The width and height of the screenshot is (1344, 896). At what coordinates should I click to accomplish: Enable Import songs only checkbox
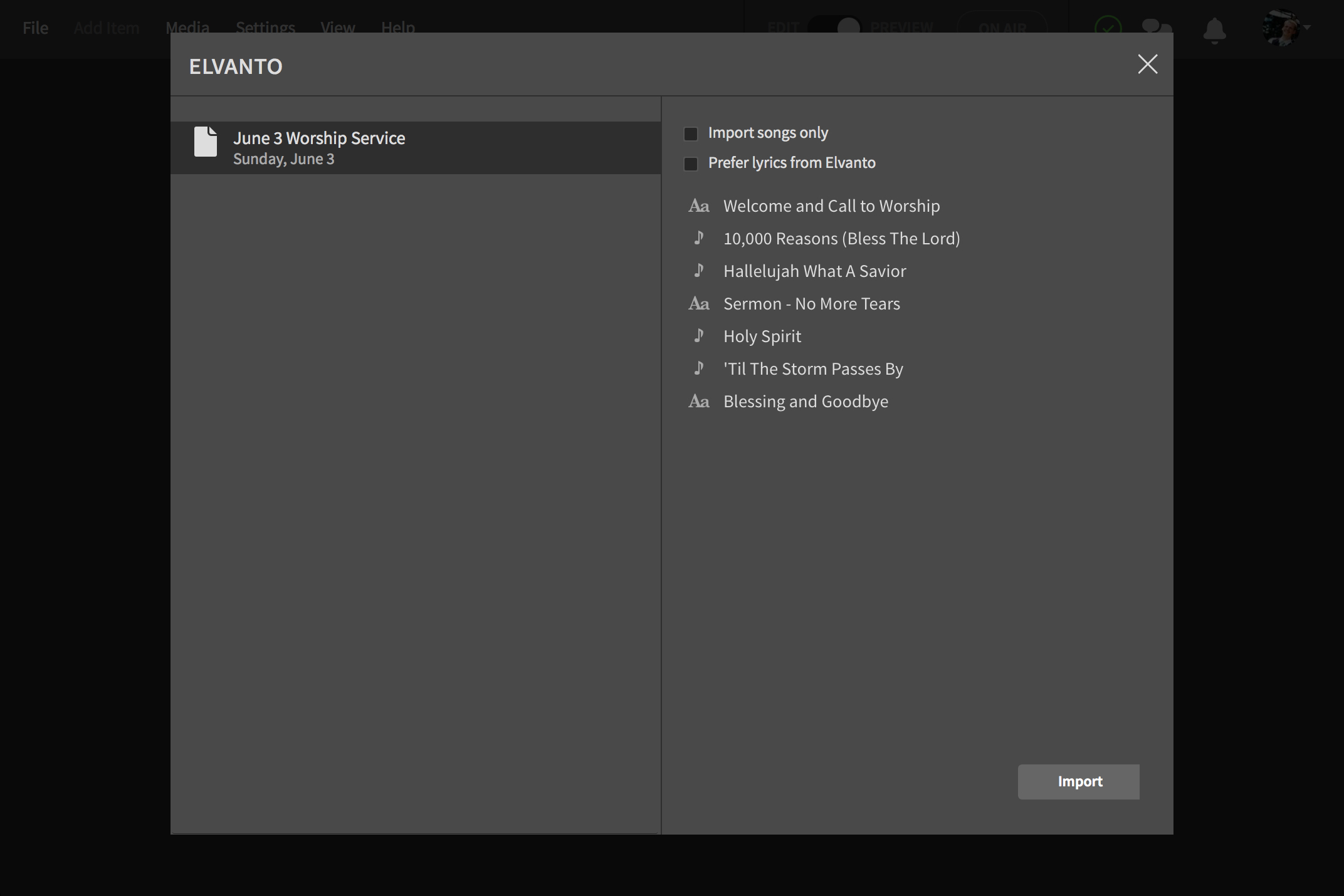pyautogui.click(x=691, y=133)
